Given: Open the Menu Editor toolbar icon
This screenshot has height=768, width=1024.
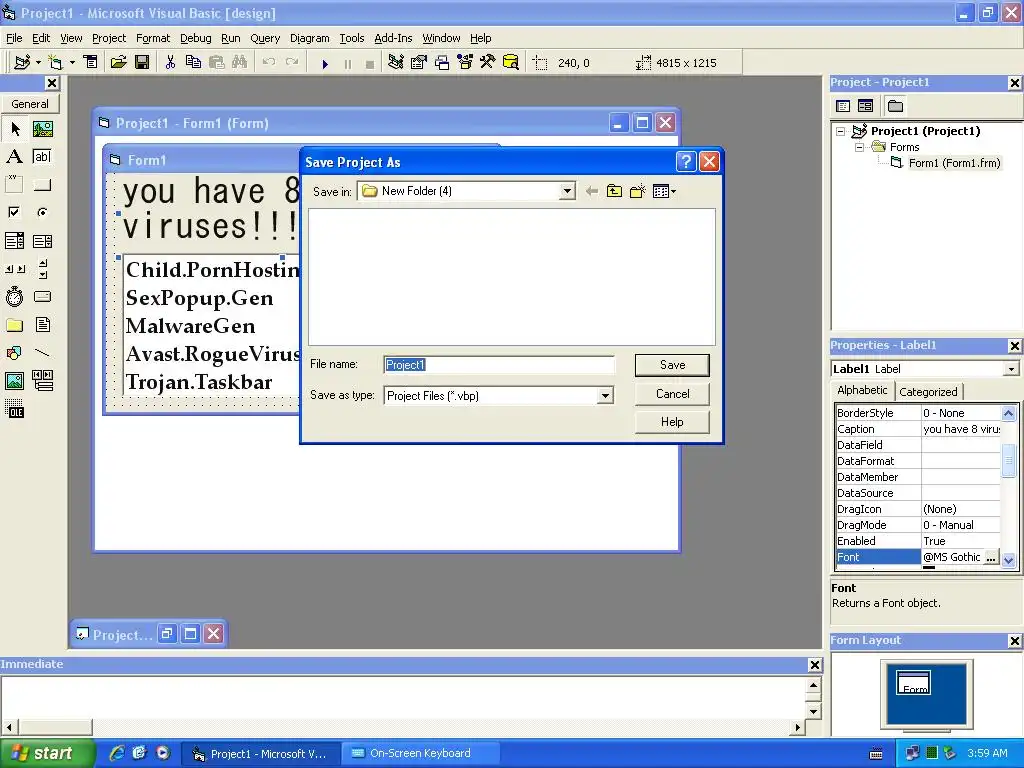Looking at the screenshot, I should point(90,63).
